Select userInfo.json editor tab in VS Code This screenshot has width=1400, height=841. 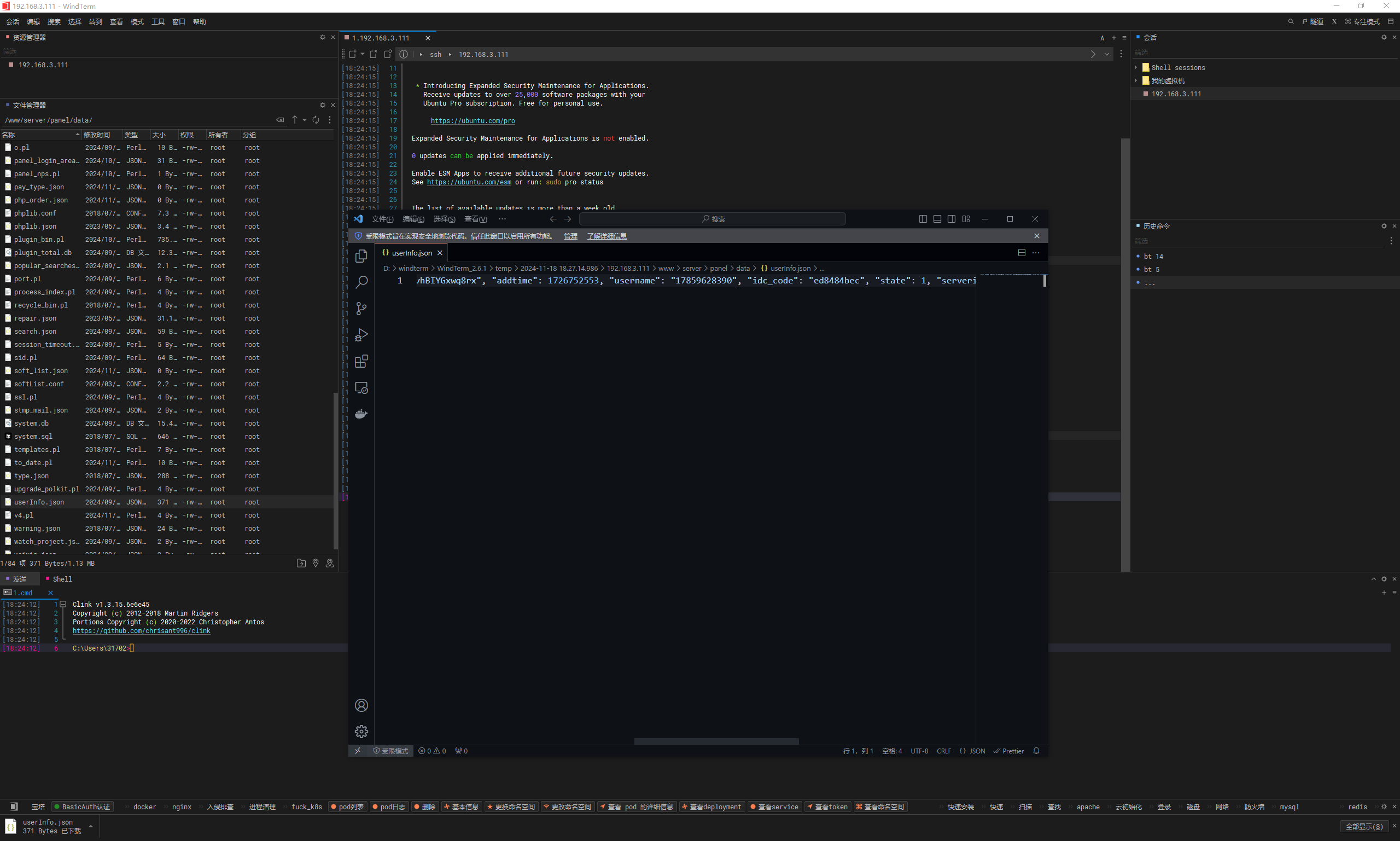tap(412, 253)
